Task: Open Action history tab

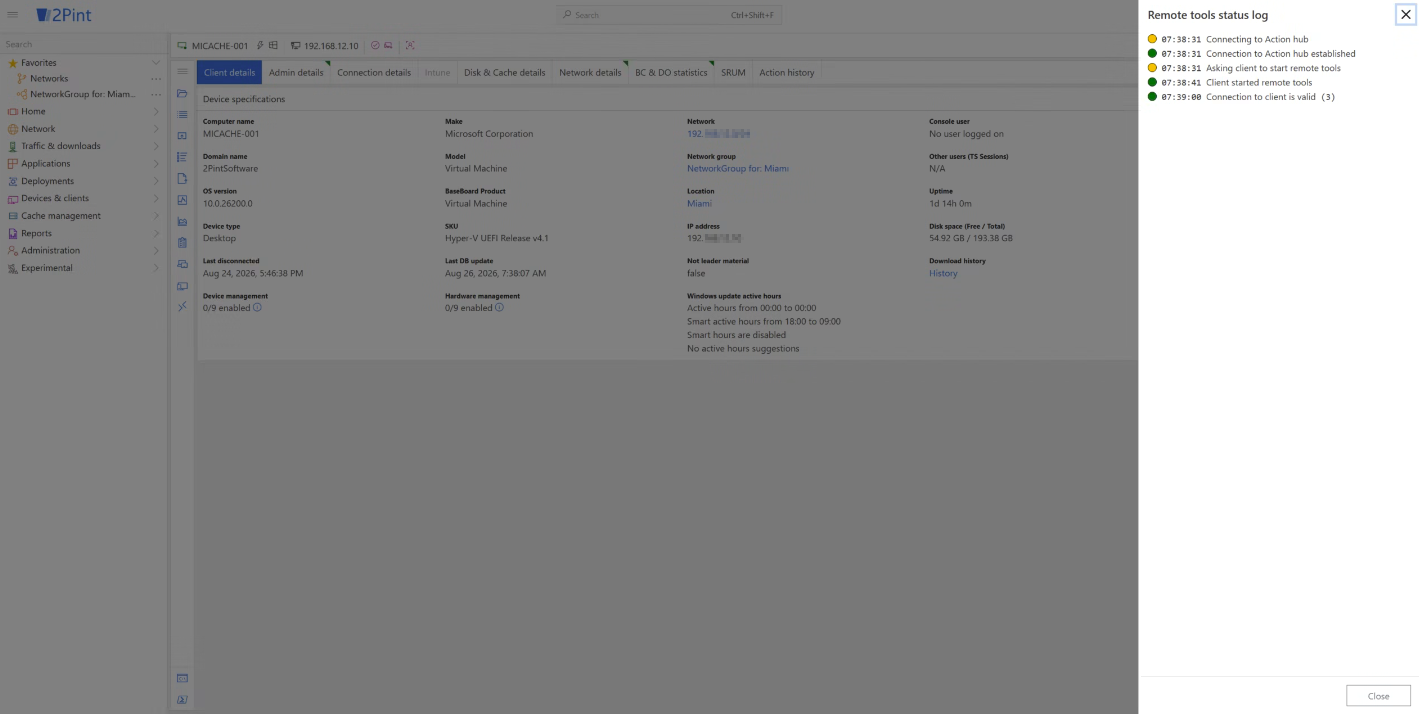Action: click(x=787, y=72)
